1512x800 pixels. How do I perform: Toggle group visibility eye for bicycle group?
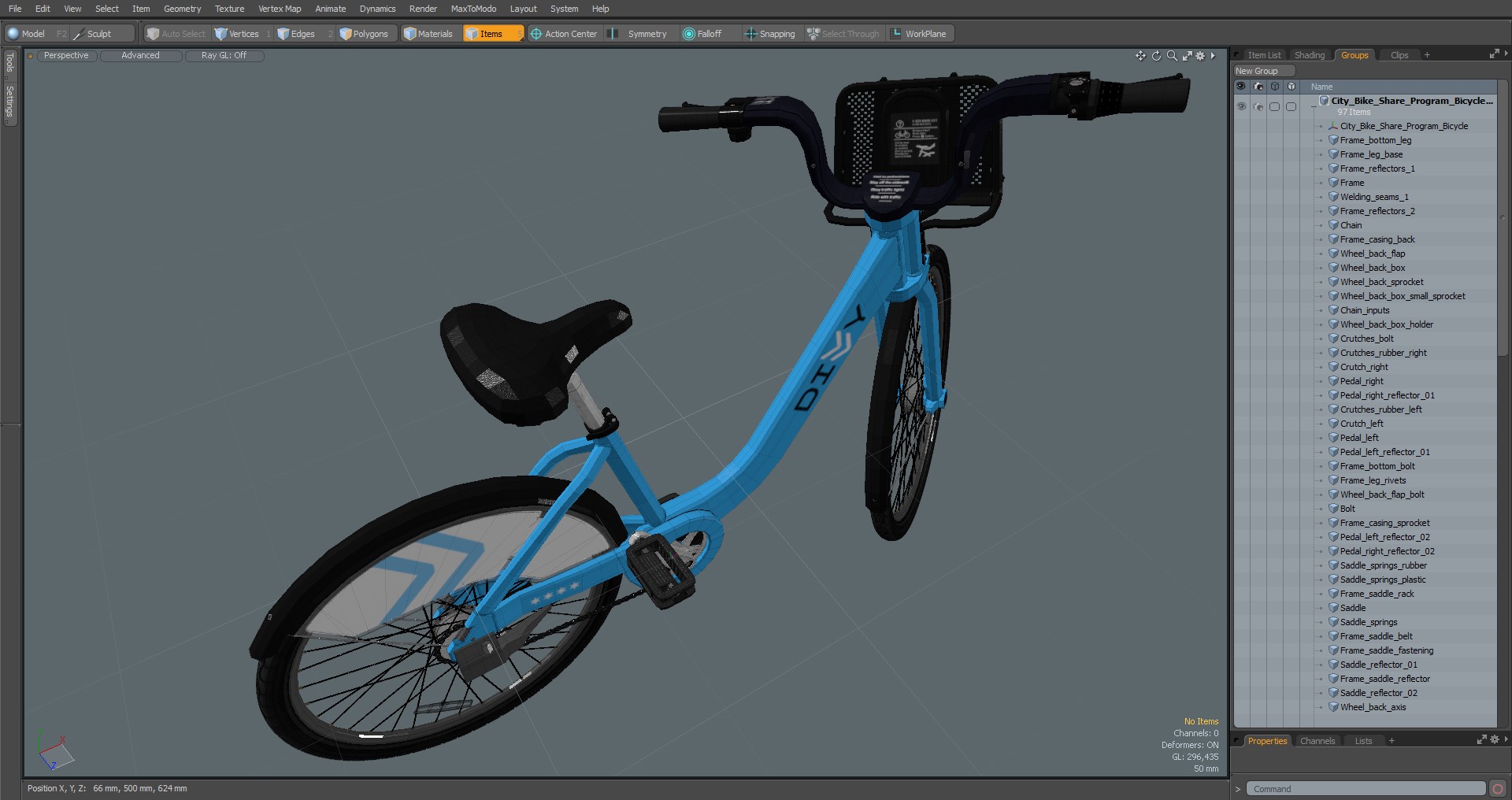(x=1241, y=106)
